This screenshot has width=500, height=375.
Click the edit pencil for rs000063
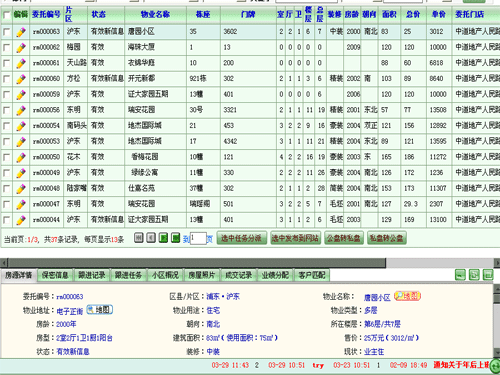pos(21,32)
